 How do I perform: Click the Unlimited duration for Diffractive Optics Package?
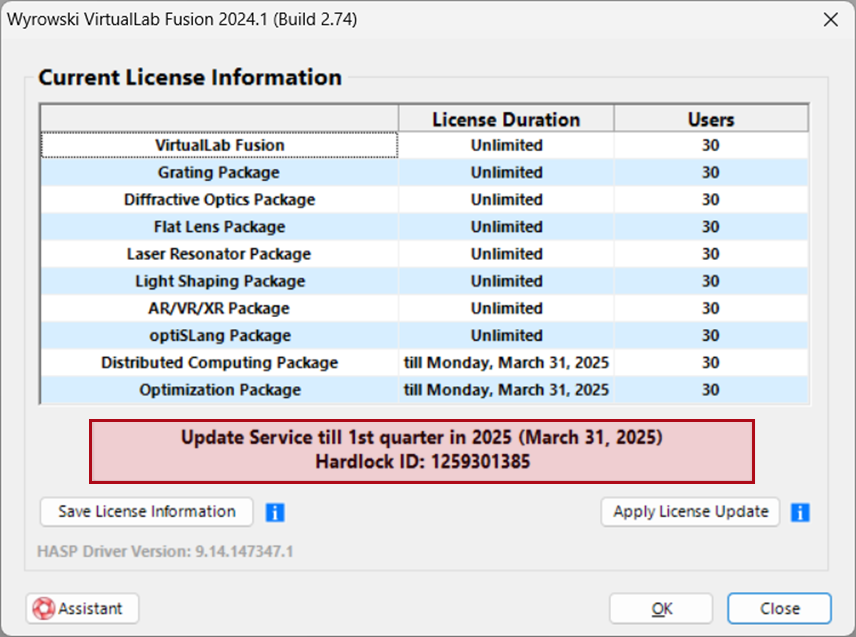[507, 200]
